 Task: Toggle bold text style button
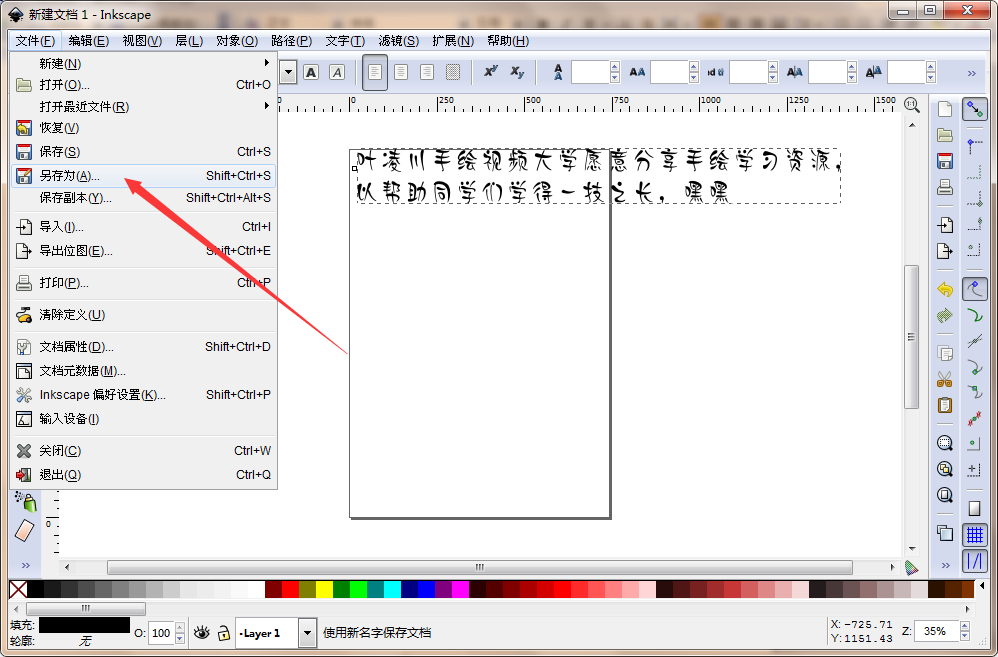311,72
